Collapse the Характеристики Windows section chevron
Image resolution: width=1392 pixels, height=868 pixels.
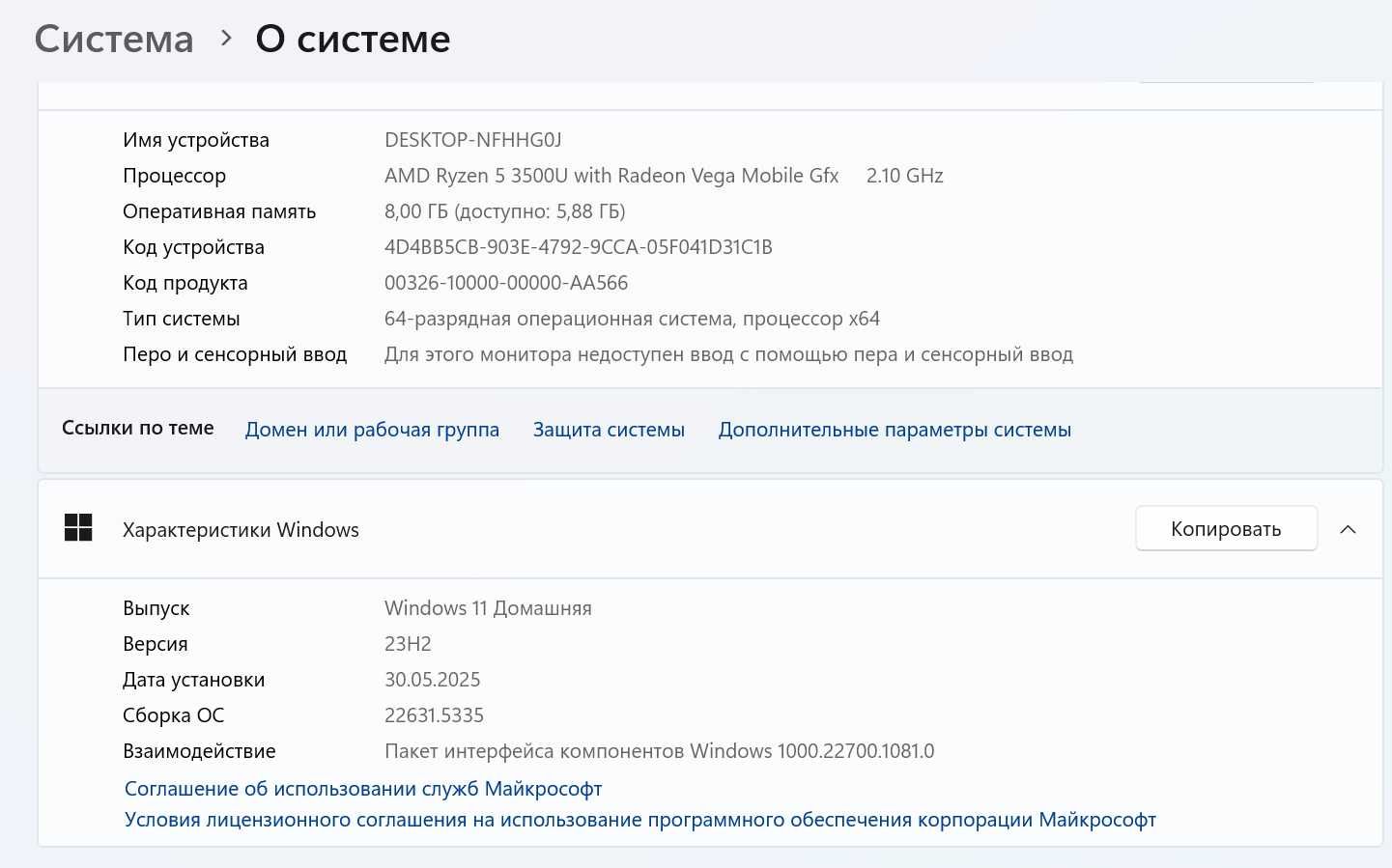point(1349,529)
